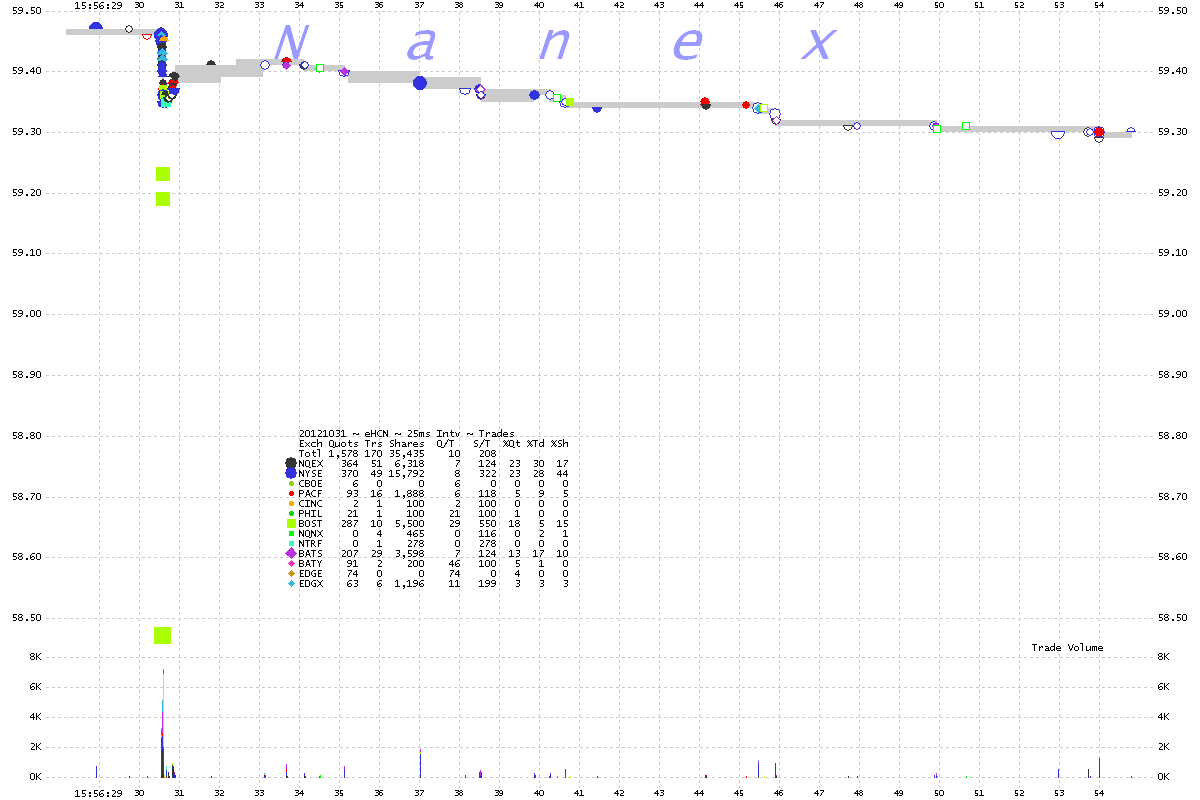Click the red trade dot at second 54
Screen dimensions: 1200x800
[1099, 132]
